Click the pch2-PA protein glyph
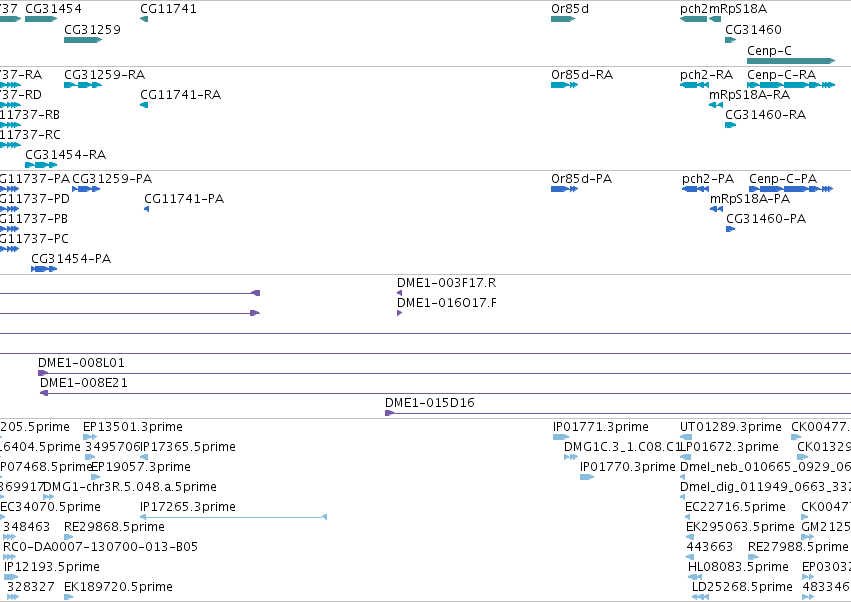 [x=695, y=189]
